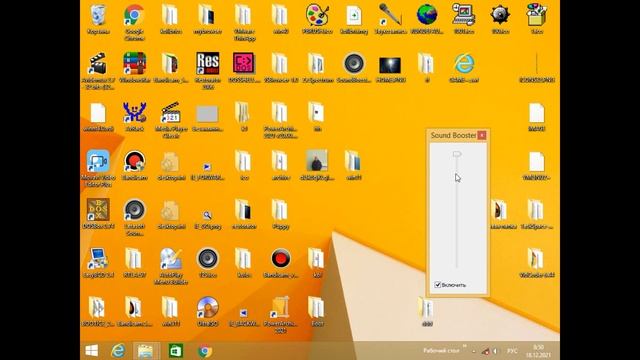
Task: Open the paint palette icon on desktop
Action: pos(317,15)
